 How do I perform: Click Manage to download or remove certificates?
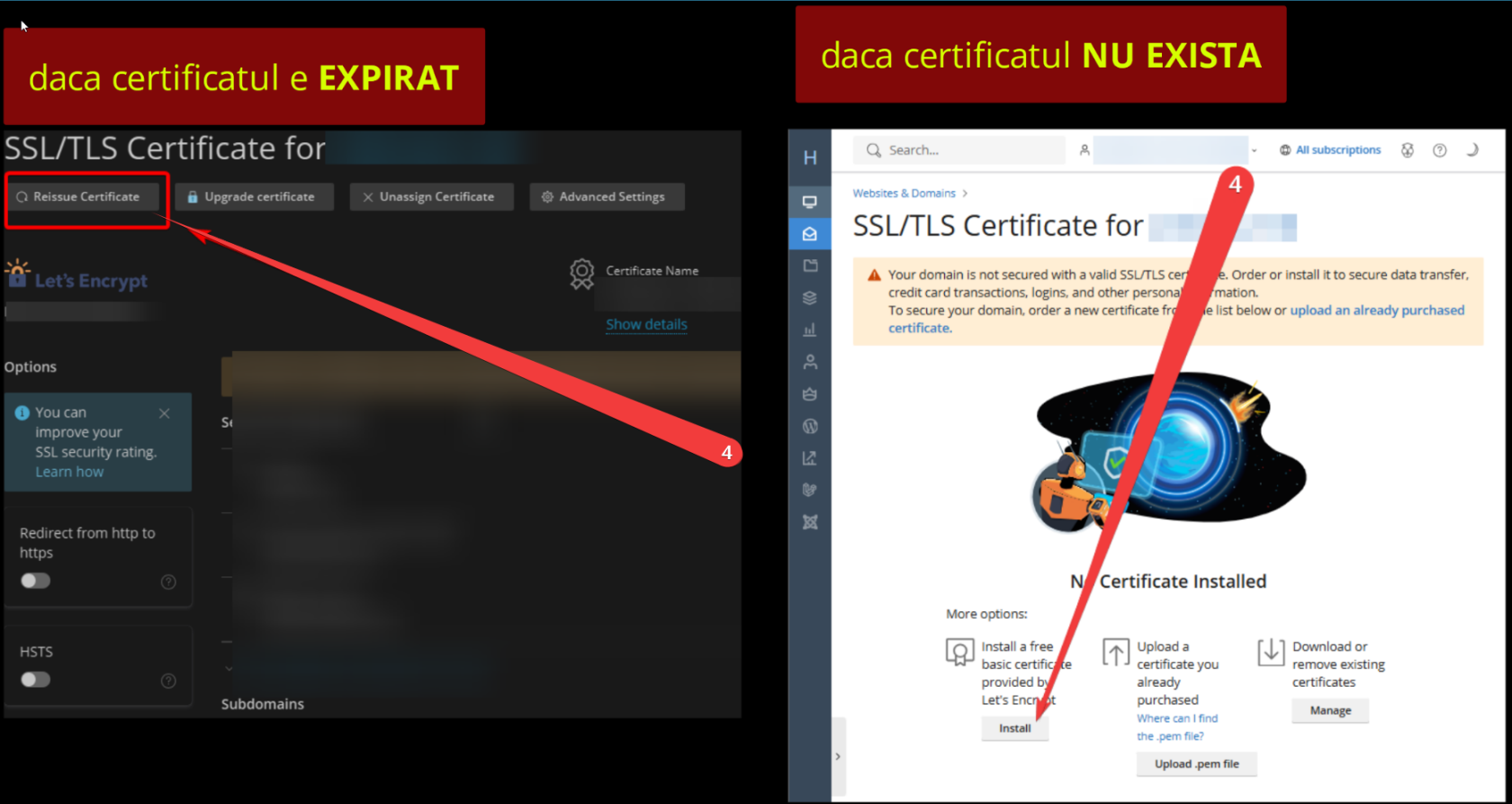point(1330,710)
